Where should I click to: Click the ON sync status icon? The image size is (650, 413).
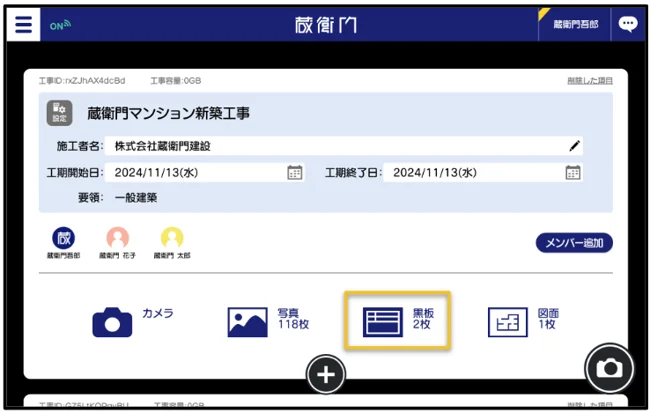pos(60,25)
